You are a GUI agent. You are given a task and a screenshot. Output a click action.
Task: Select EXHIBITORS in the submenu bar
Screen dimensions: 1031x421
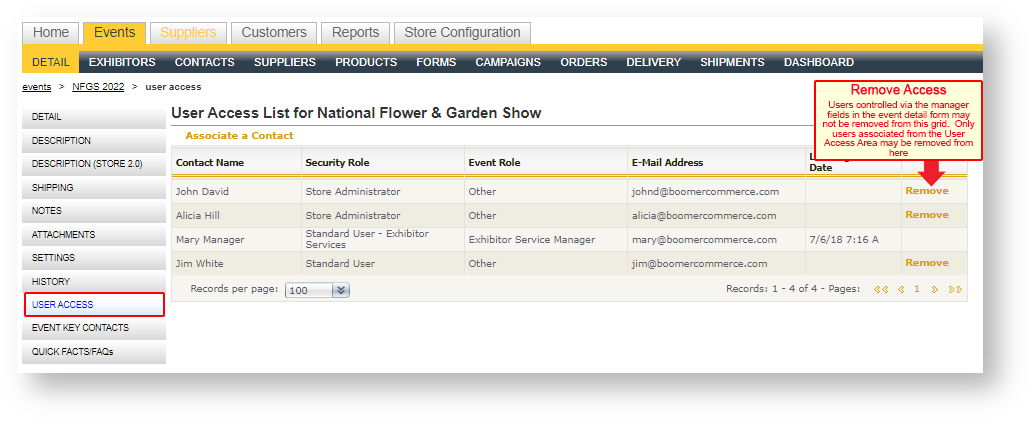(x=122, y=62)
